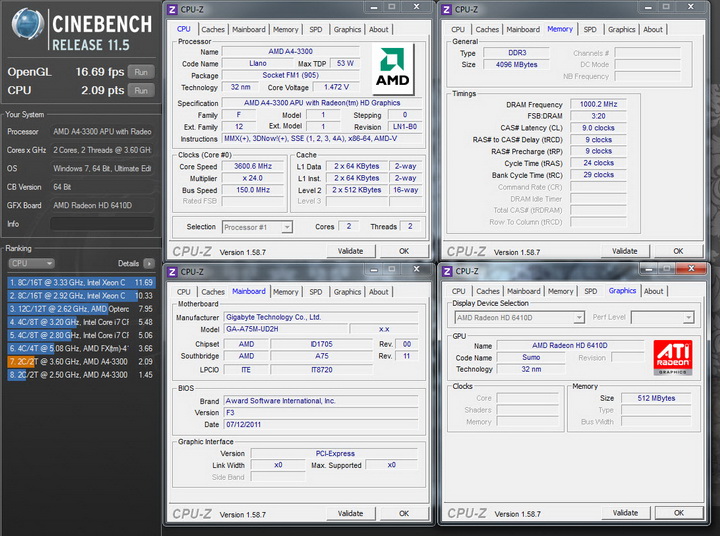Click the processor Name field AMD A4-3300

point(291,51)
